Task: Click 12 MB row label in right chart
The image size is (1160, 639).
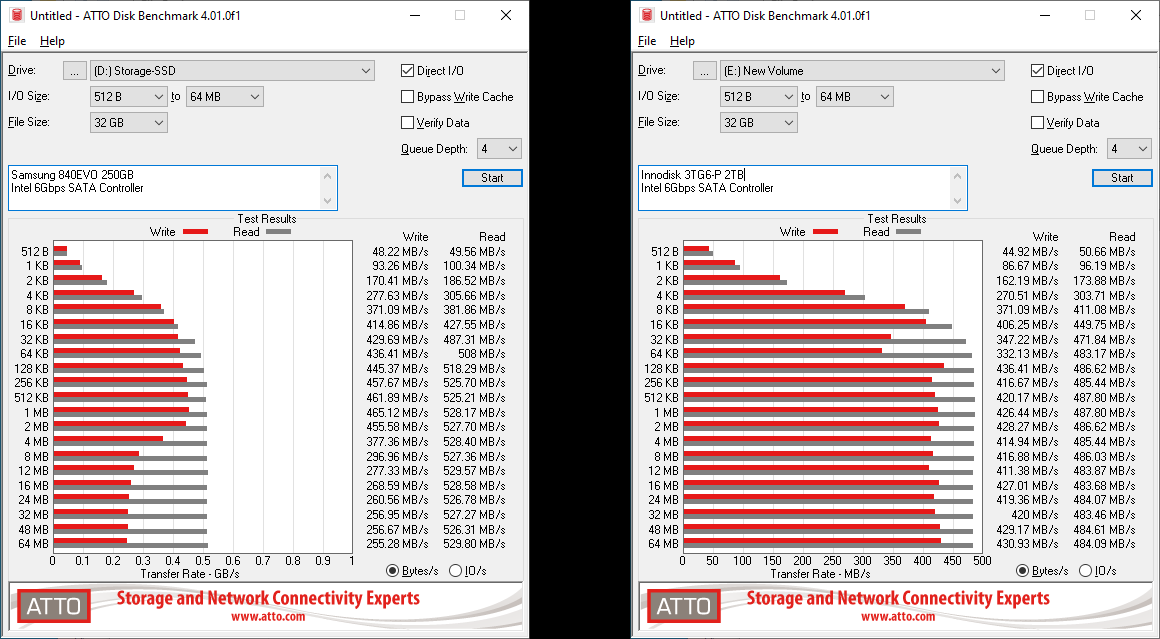Action: pyautogui.click(x=664, y=470)
